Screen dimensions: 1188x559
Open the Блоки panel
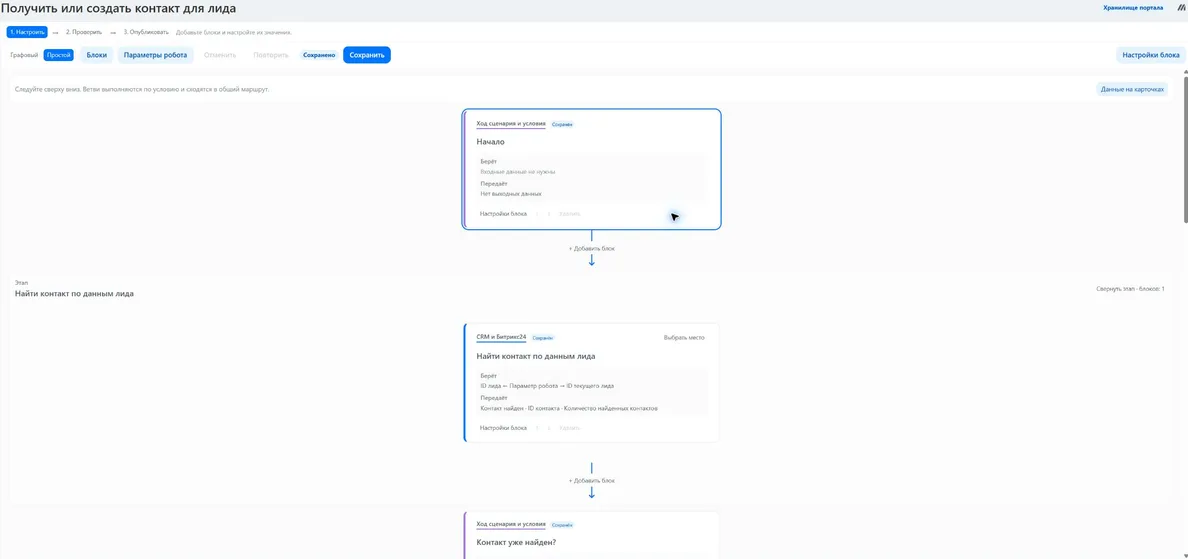pyautogui.click(x=96, y=55)
